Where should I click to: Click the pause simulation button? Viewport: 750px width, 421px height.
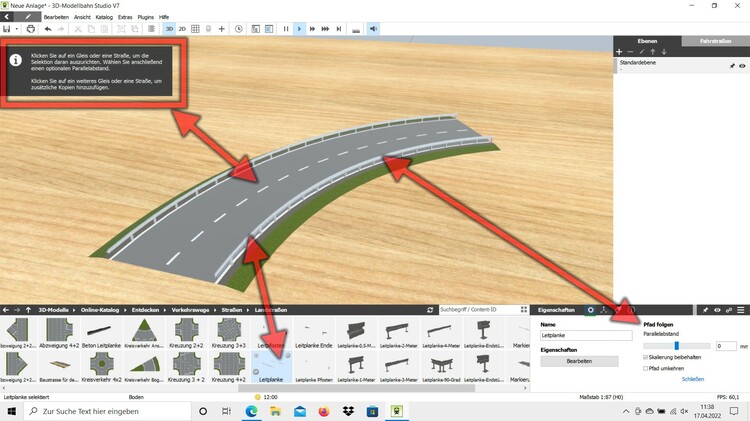tap(286, 29)
